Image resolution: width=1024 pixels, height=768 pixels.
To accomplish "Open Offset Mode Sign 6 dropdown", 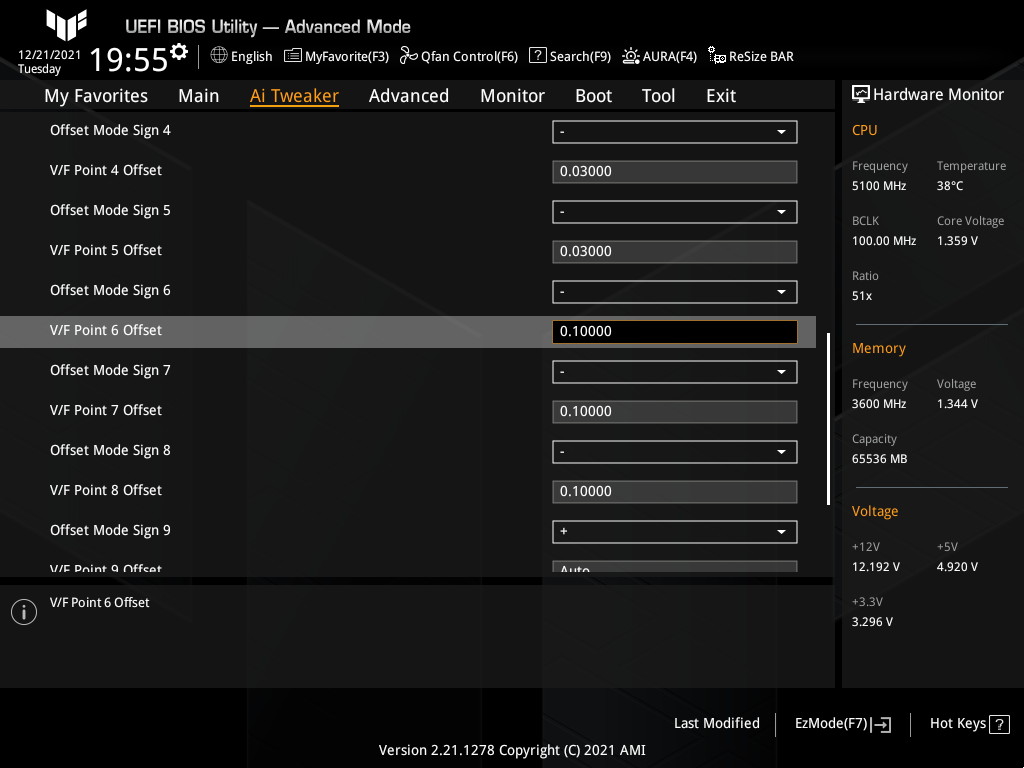I will tap(675, 292).
